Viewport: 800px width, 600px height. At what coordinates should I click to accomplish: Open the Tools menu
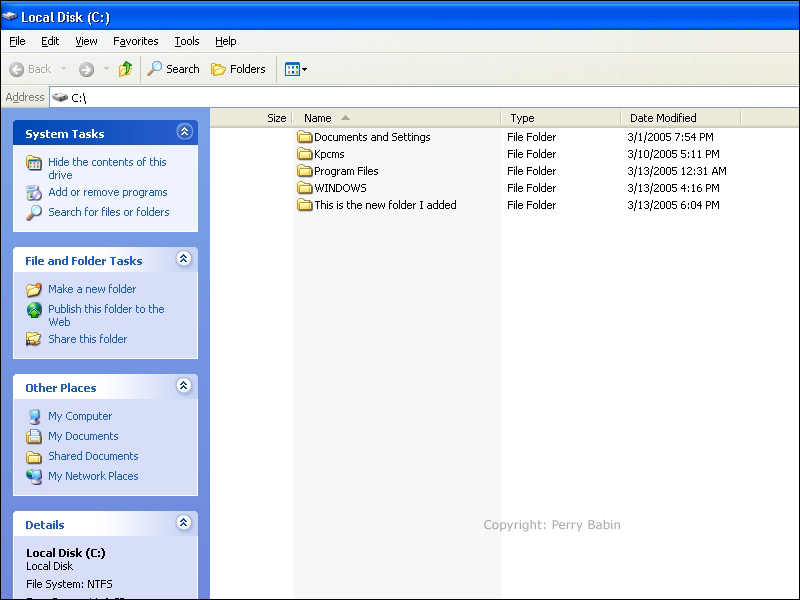pos(187,41)
